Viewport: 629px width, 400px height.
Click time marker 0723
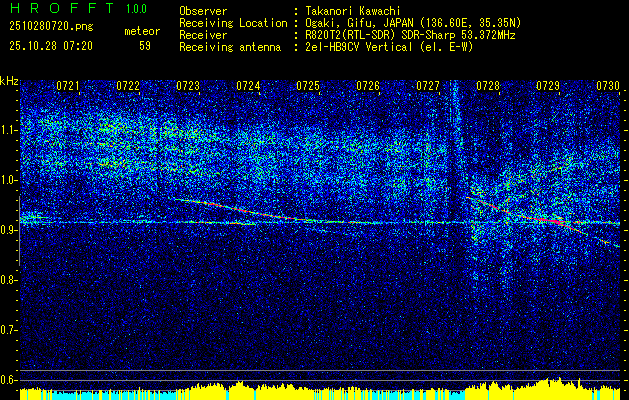pyautogui.click(x=188, y=86)
